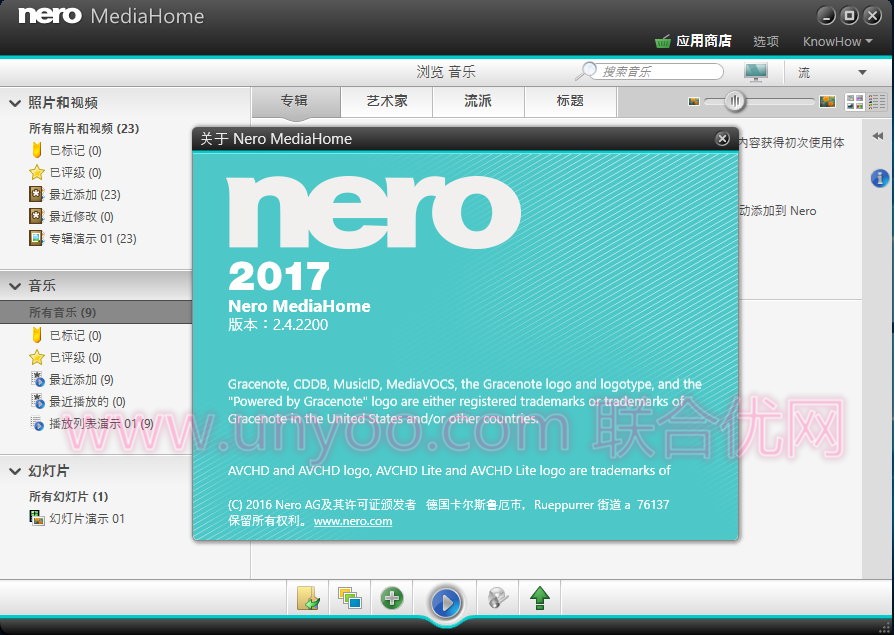
Task: Click the 版本：2.4.2200 version text
Action: coord(278,324)
